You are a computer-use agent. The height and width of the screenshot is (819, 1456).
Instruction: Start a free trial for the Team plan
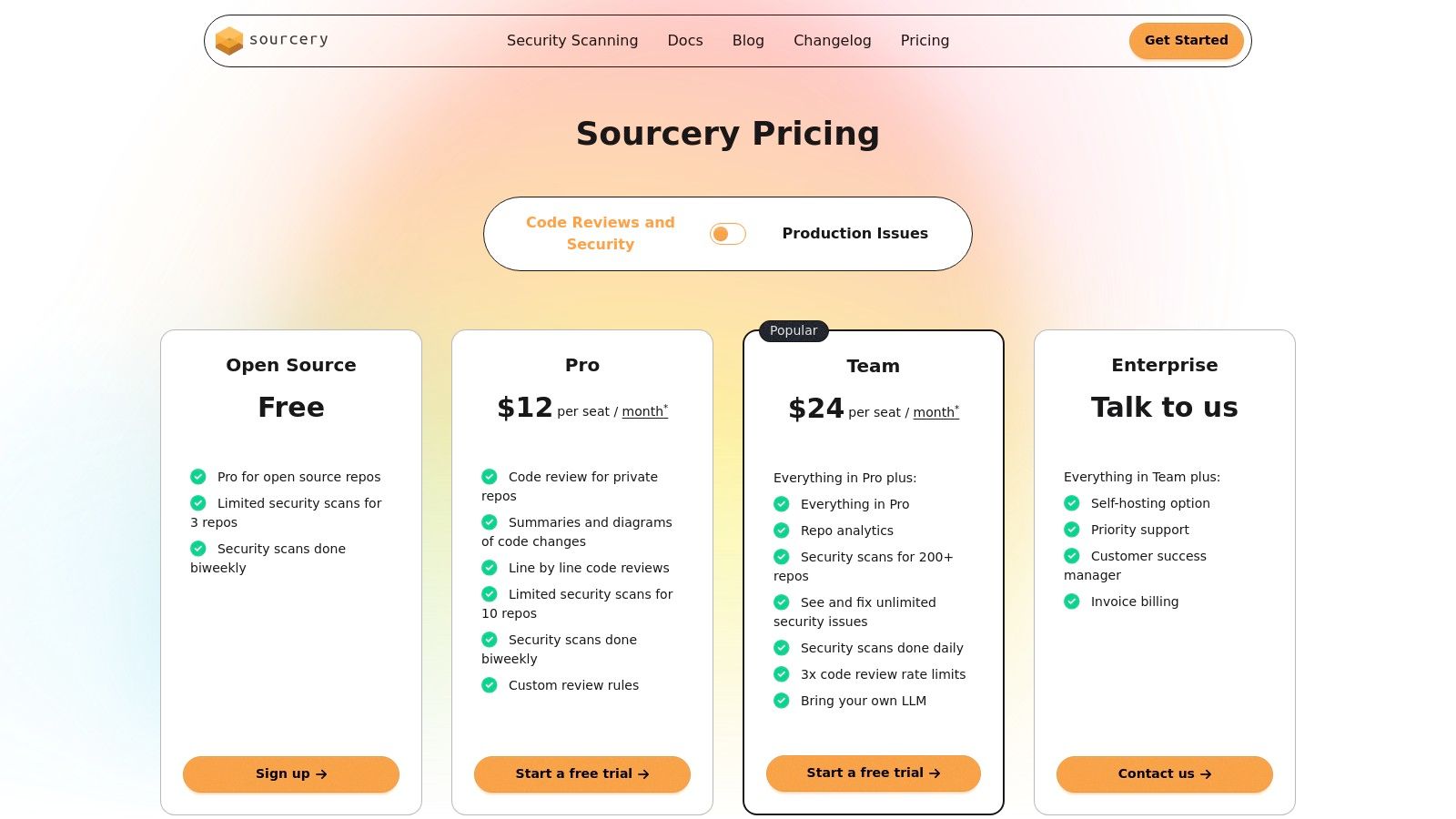[x=873, y=773]
